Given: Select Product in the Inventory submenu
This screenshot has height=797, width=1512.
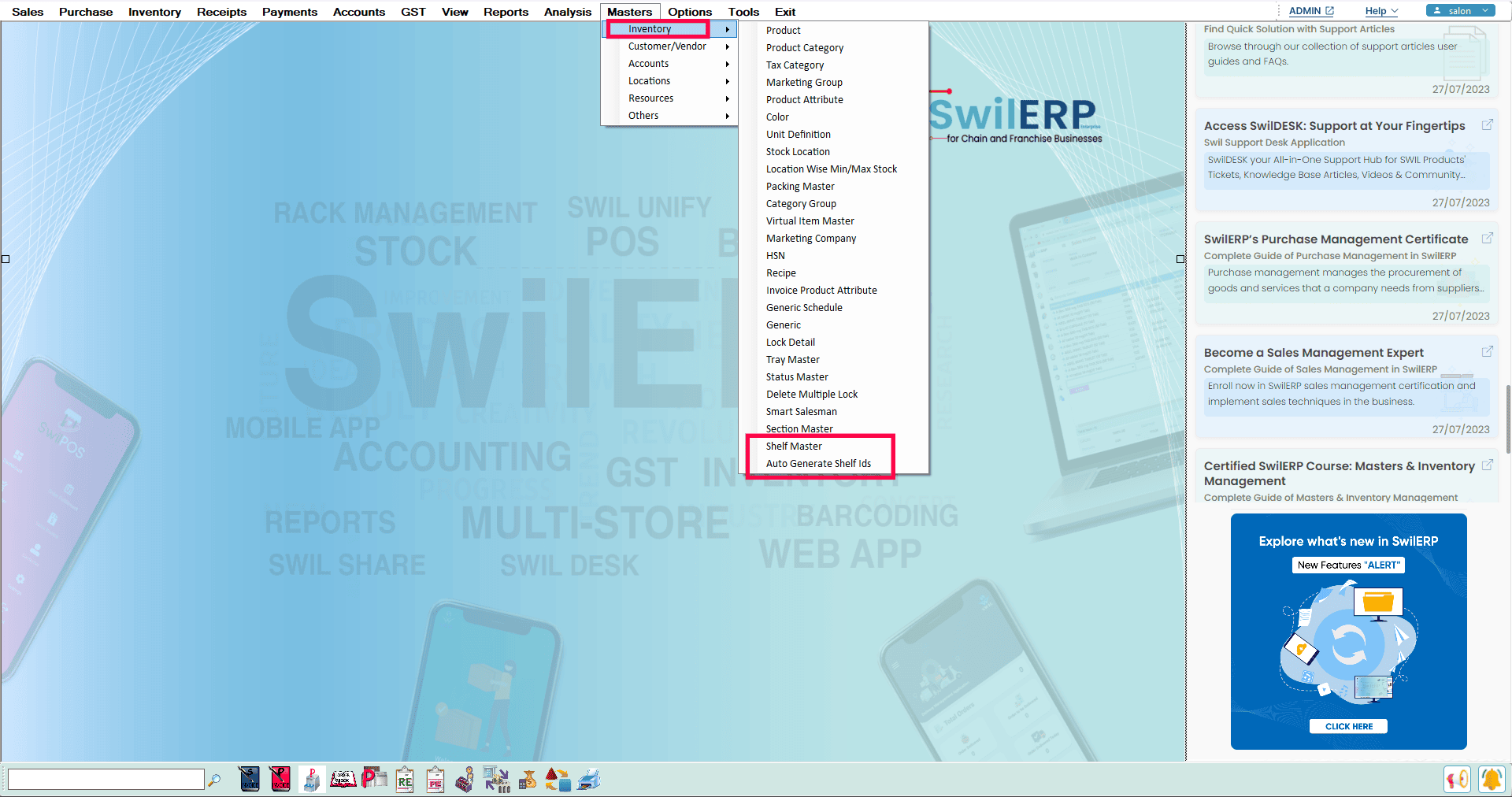Looking at the screenshot, I should 833,31.
